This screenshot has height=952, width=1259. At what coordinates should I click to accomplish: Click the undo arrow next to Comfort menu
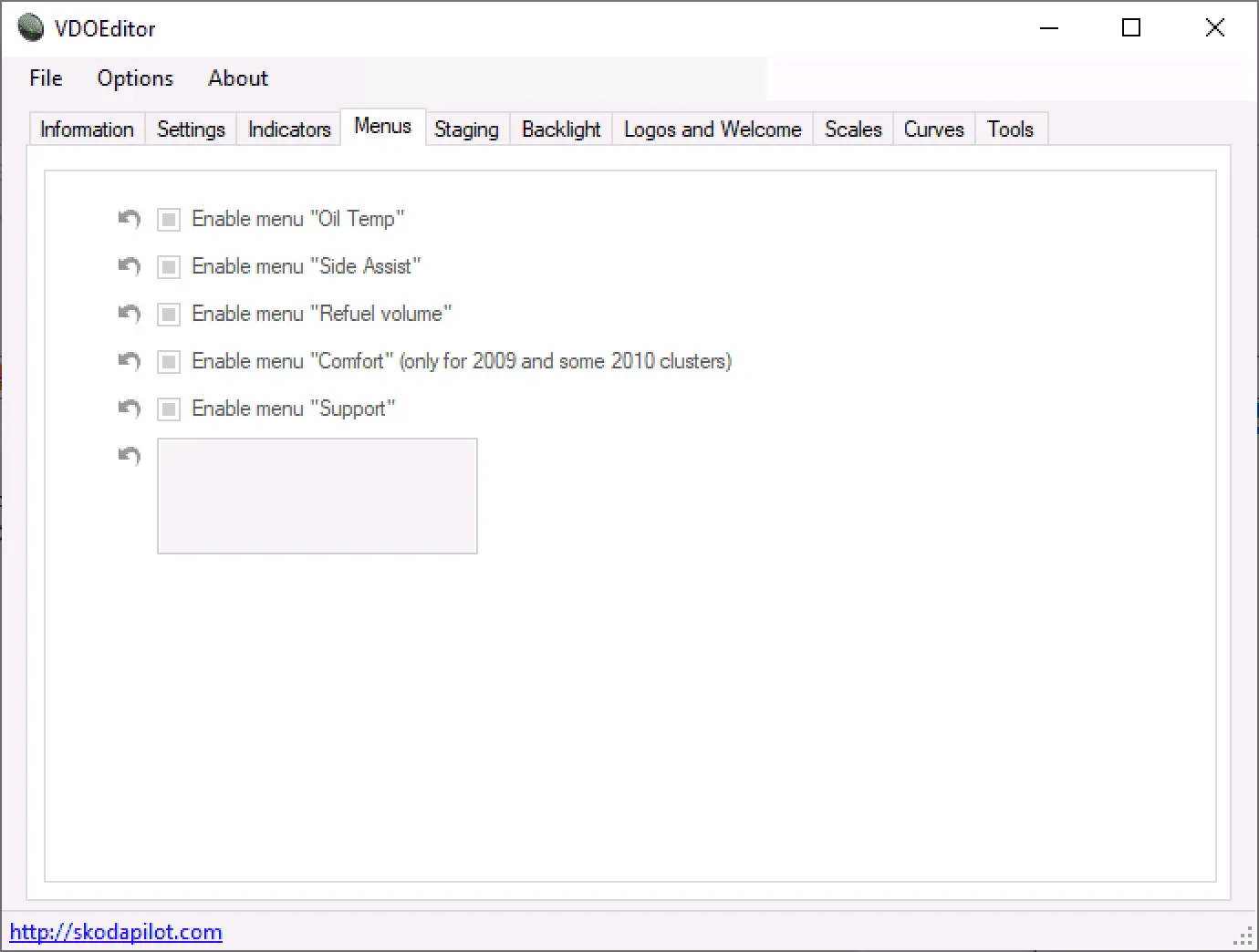(130, 361)
